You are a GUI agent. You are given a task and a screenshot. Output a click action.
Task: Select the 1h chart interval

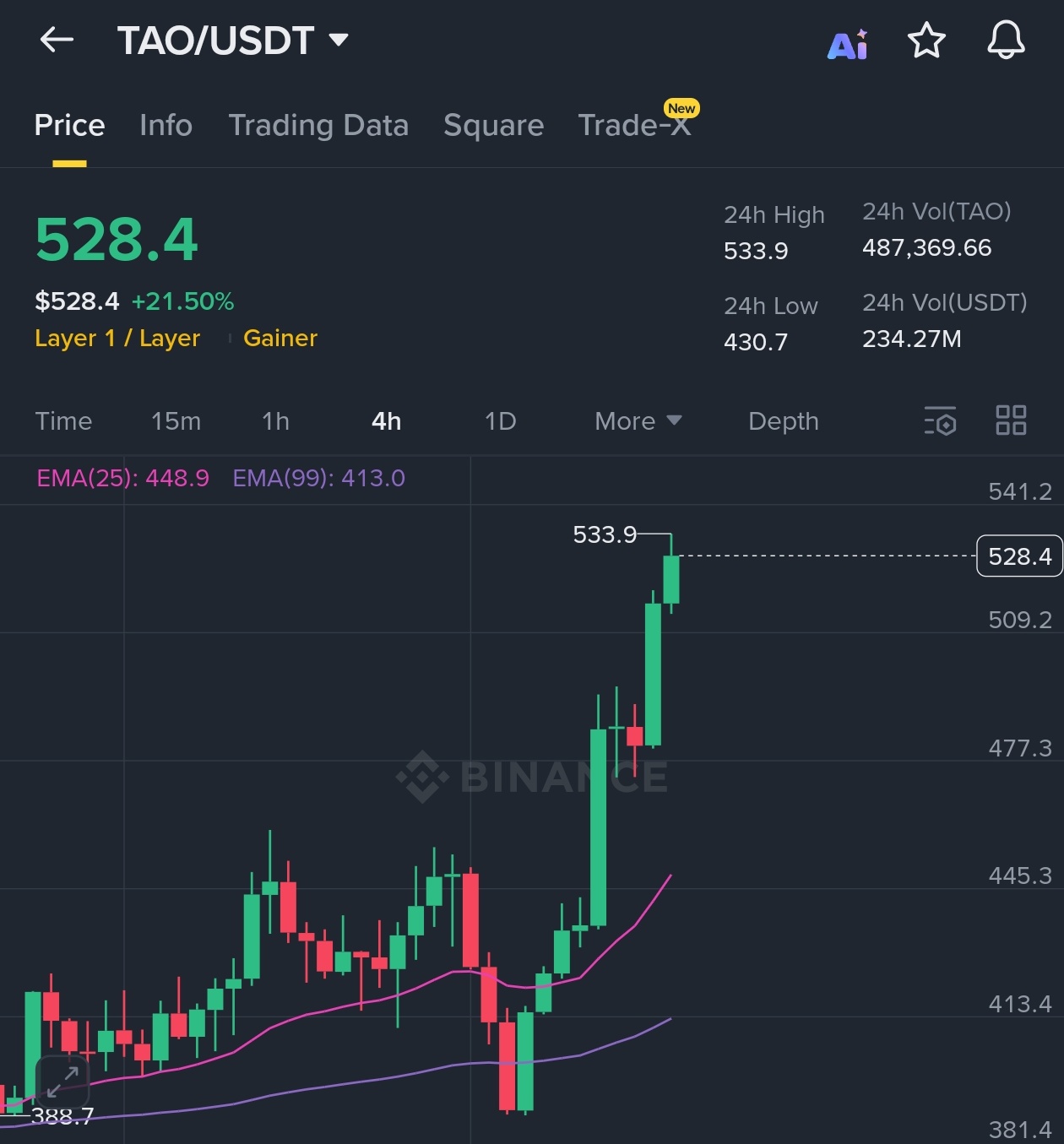pyautogui.click(x=275, y=420)
